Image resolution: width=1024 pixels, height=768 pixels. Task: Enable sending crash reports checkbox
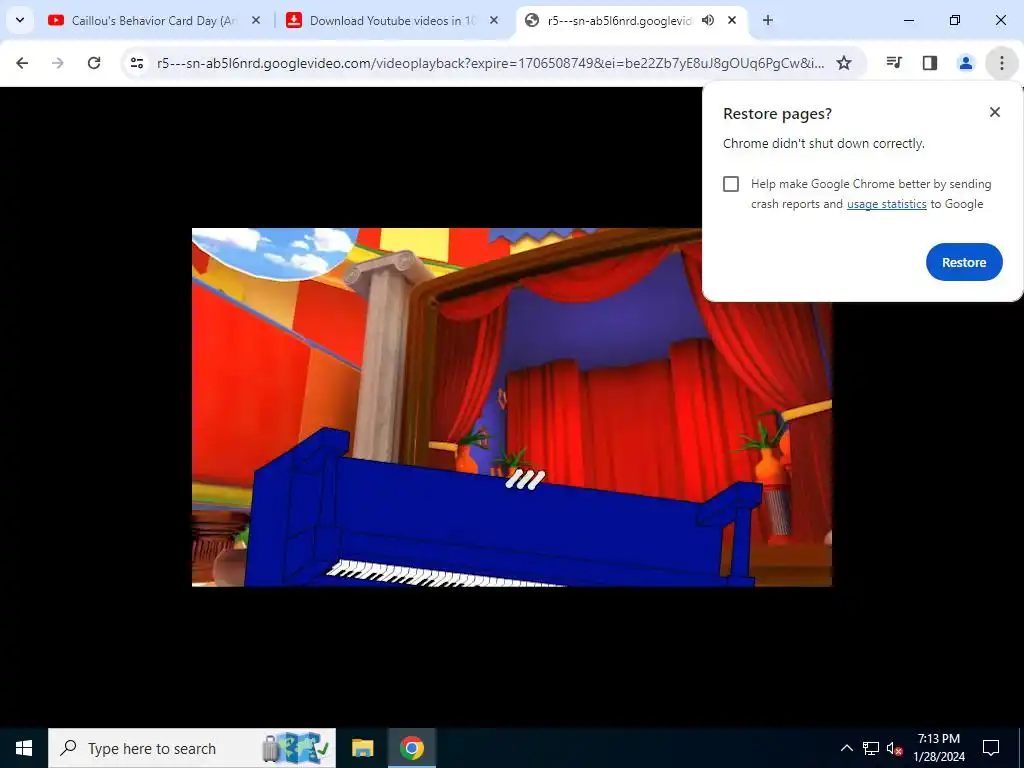coord(731,184)
